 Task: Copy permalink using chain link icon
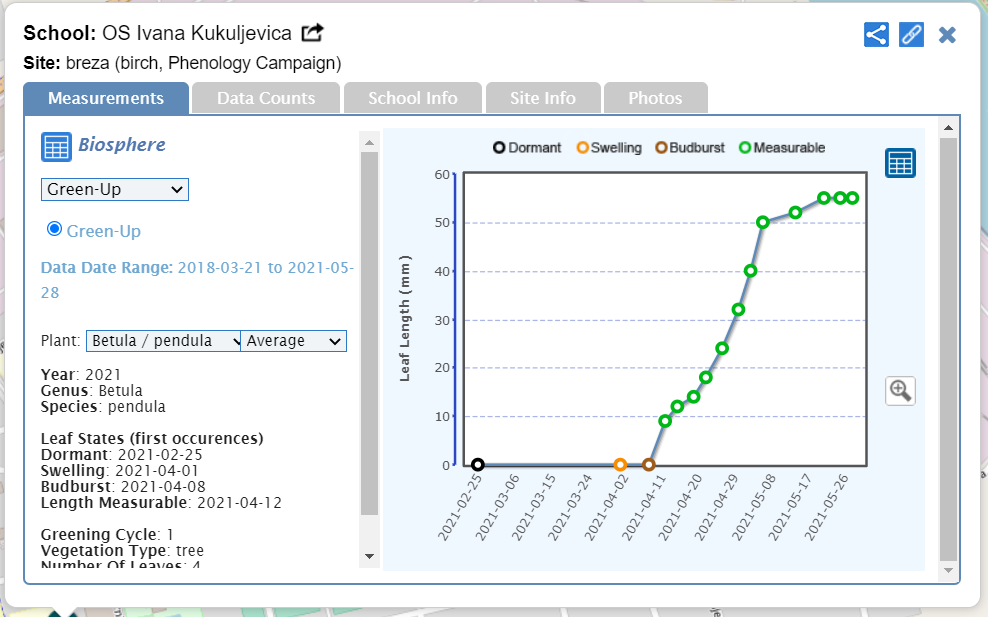point(911,35)
